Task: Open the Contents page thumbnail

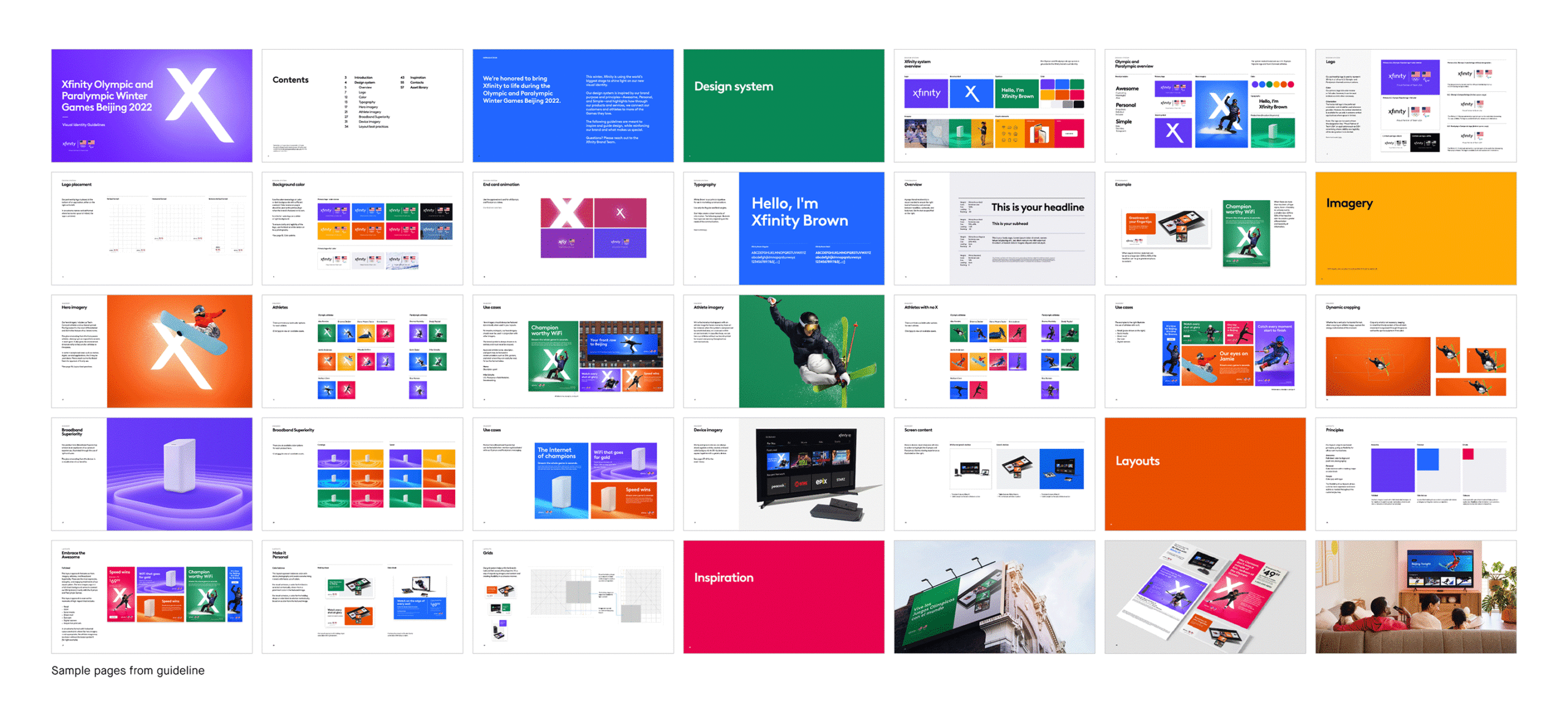Action: (x=362, y=105)
